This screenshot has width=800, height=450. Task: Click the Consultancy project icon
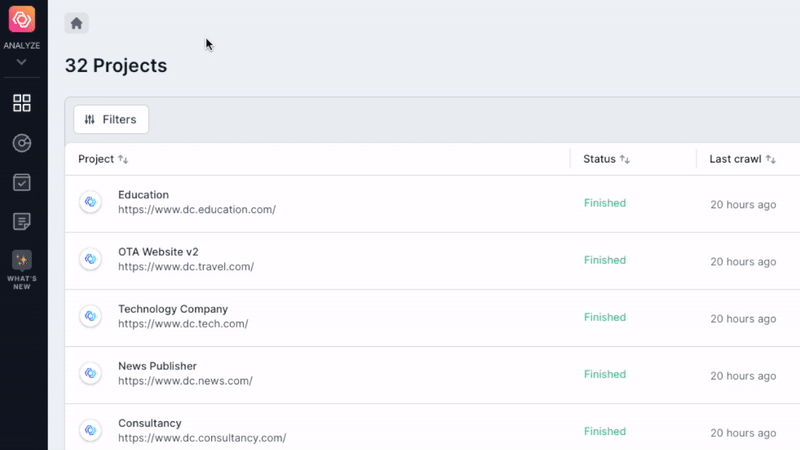90,431
